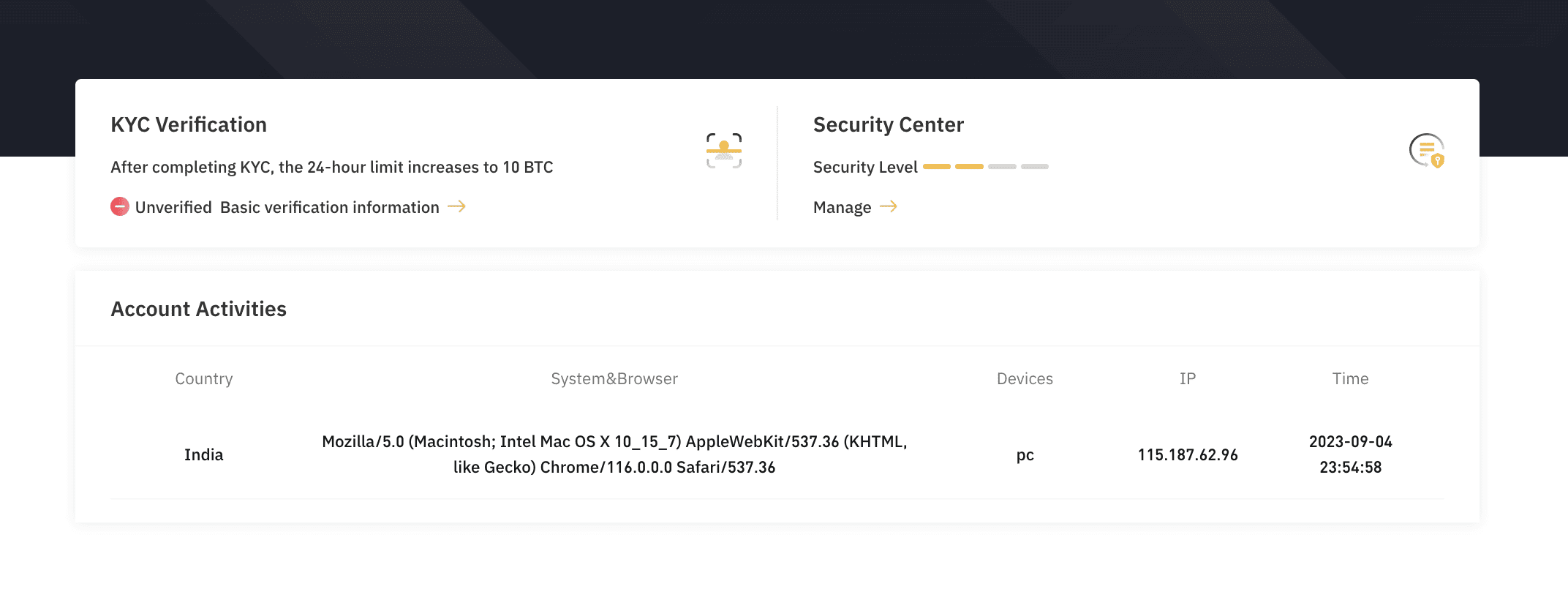Click the Security Center shield document icon

point(1426,151)
